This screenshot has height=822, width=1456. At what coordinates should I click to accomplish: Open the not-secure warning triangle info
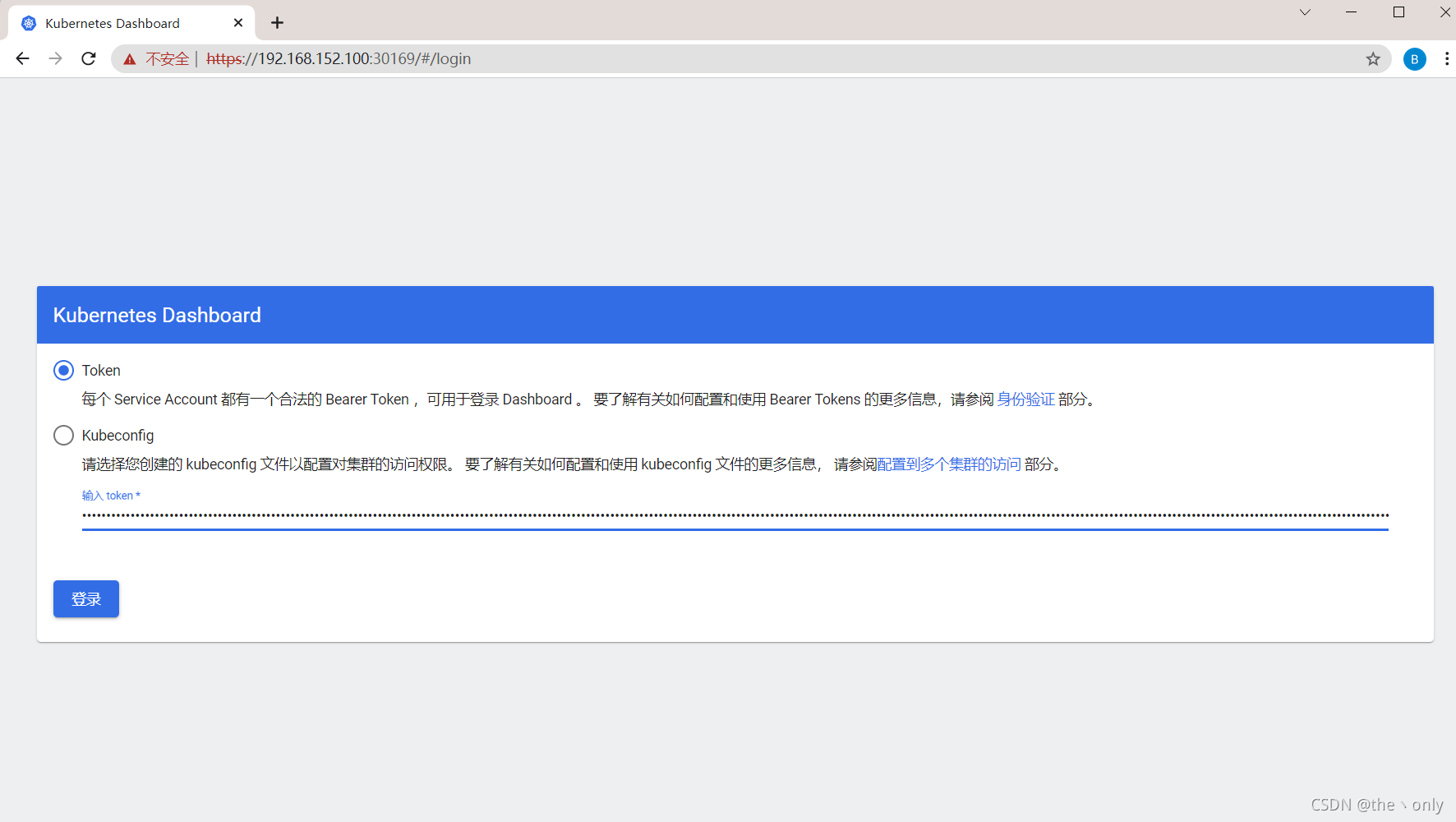(129, 59)
